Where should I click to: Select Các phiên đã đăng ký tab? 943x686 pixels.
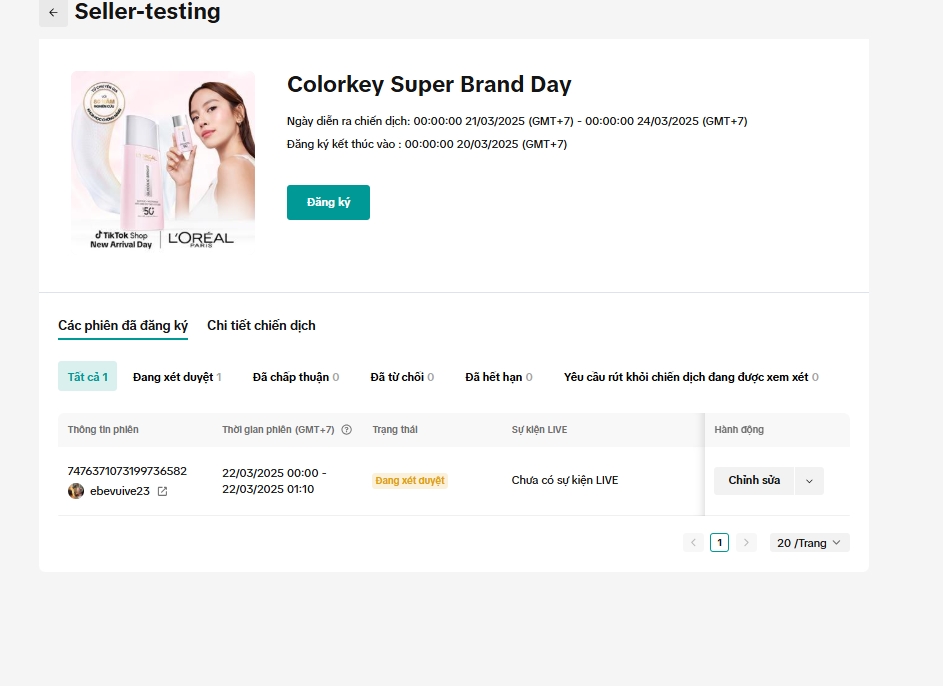123,326
